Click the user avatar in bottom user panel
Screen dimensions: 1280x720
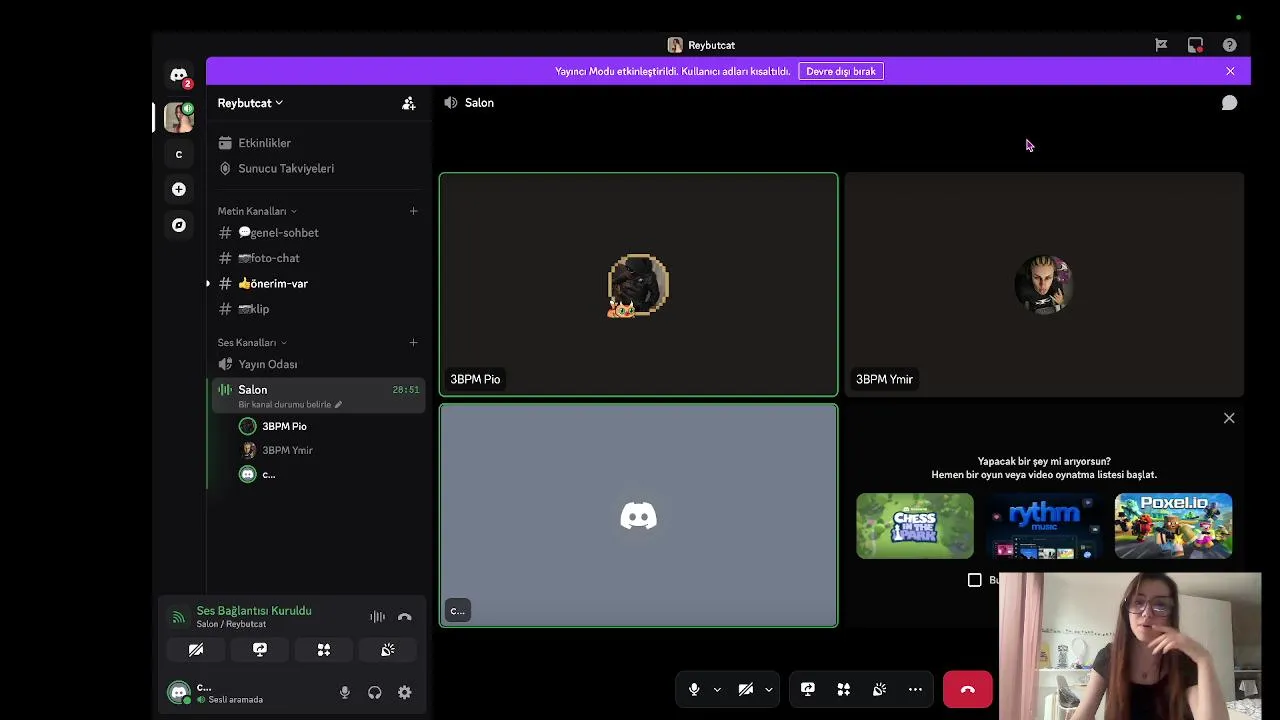tap(179, 692)
